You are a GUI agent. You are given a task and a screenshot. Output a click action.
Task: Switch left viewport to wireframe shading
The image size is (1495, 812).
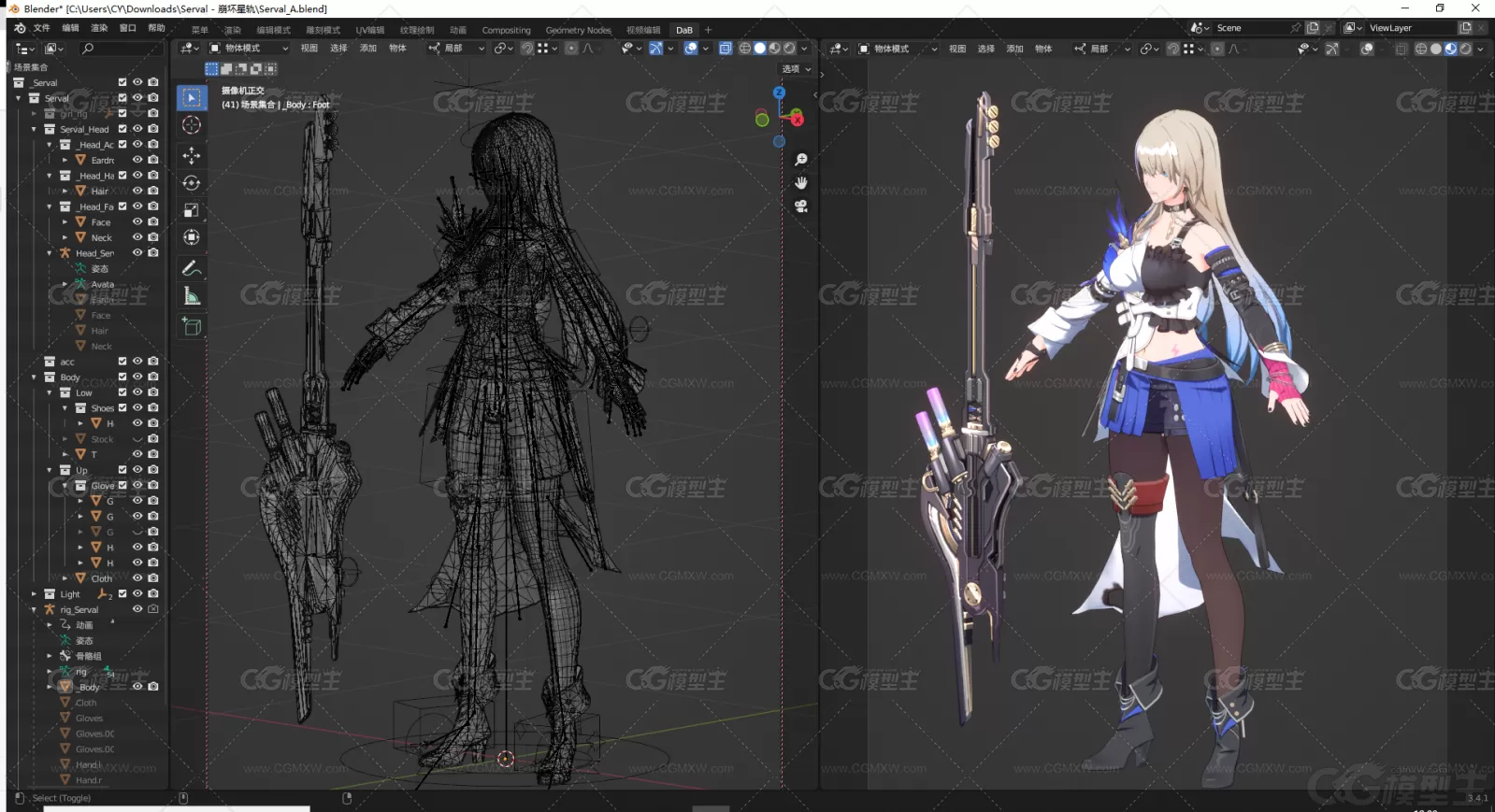pos(745,49)
